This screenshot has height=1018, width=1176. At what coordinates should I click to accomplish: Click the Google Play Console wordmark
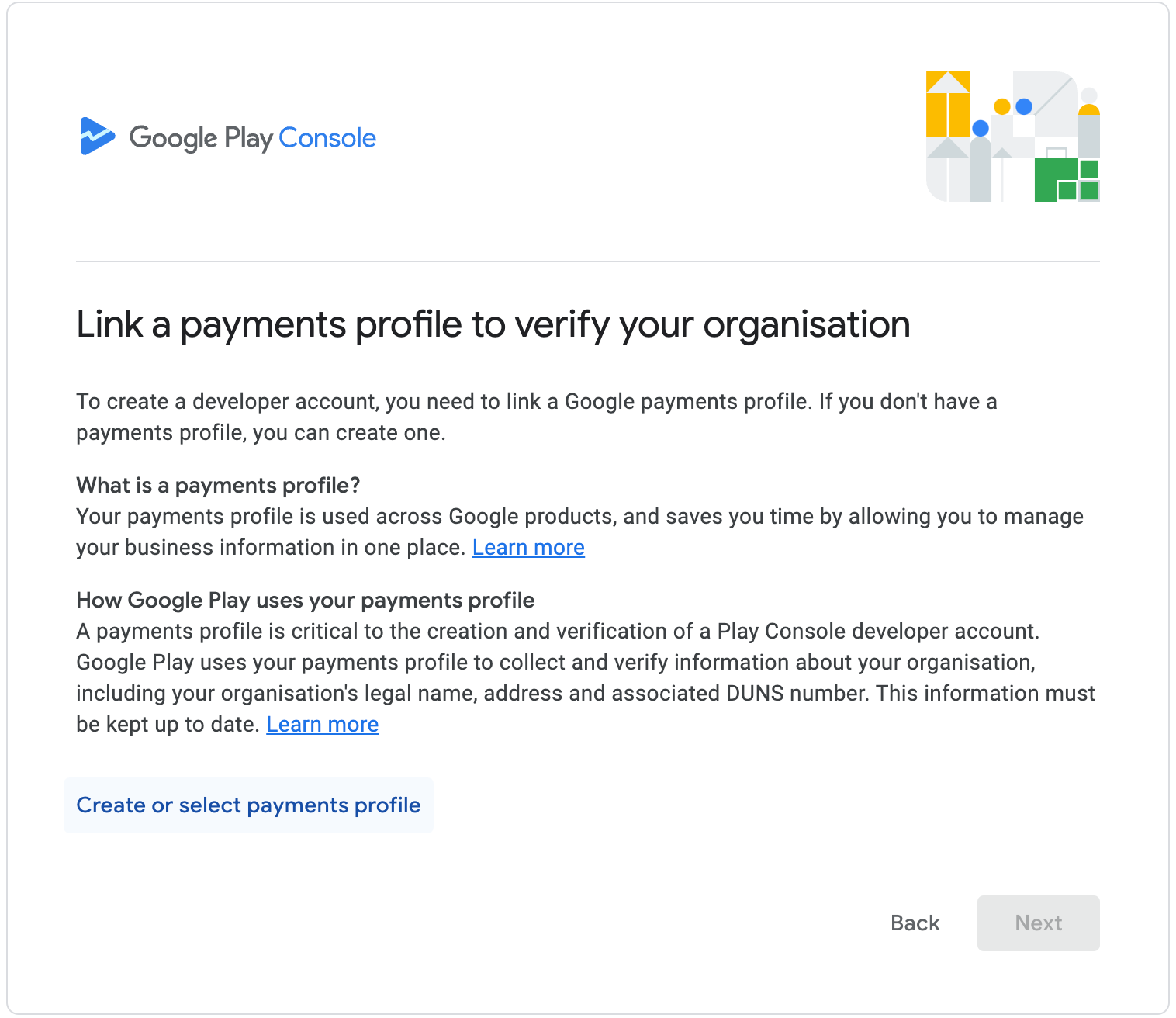(x=252, y=138)
